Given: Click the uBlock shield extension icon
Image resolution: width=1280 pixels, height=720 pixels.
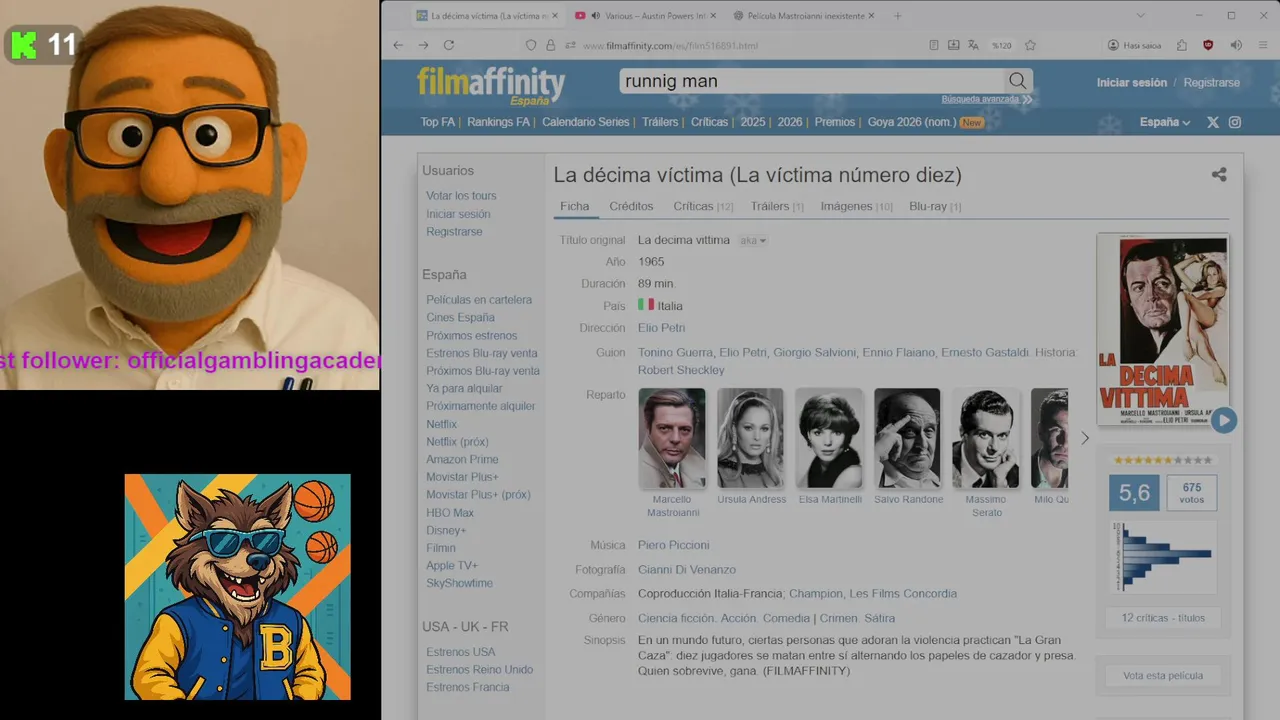Looking at the screenshot, I should coord(1208,45).
